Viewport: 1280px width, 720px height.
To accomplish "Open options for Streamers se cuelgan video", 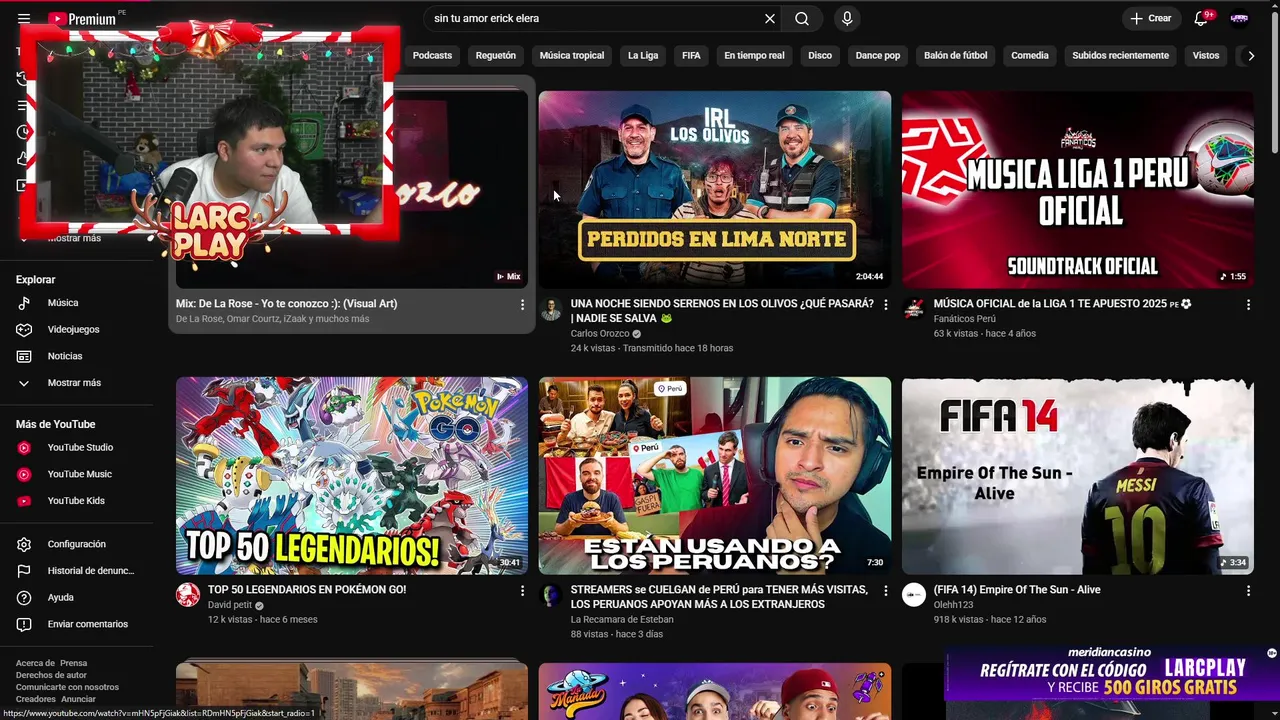I will (x=885, y=591).
